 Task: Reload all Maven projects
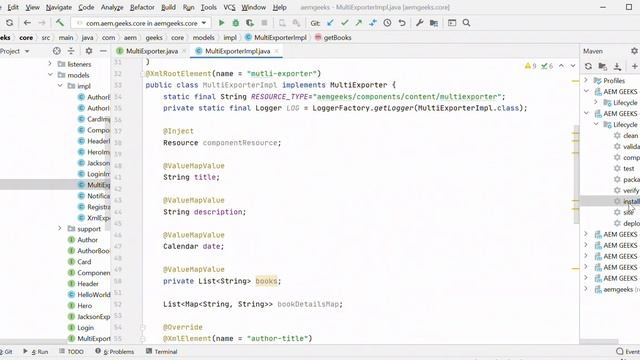pyautogui.click(x=588, y=66)
